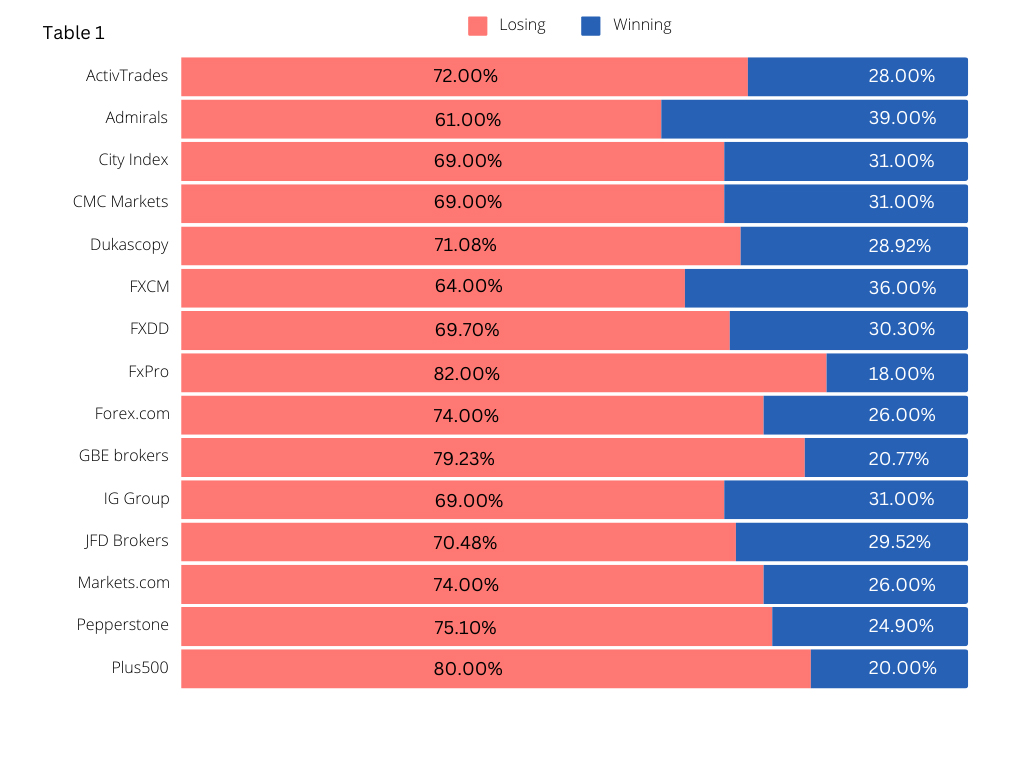Select FxPro 82.00% losing bar
Screen dimensions: 1024x768
click(x=504, y=372)
